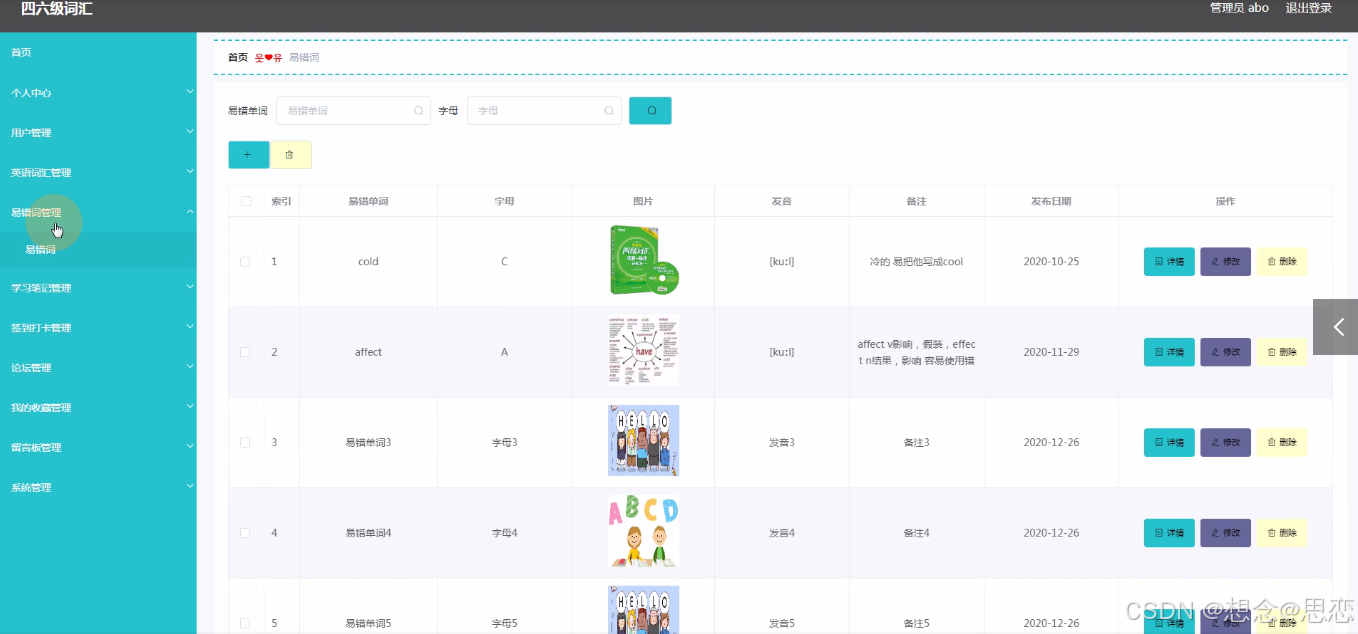Open the gray side arrow panel

tap(1336, 327)
